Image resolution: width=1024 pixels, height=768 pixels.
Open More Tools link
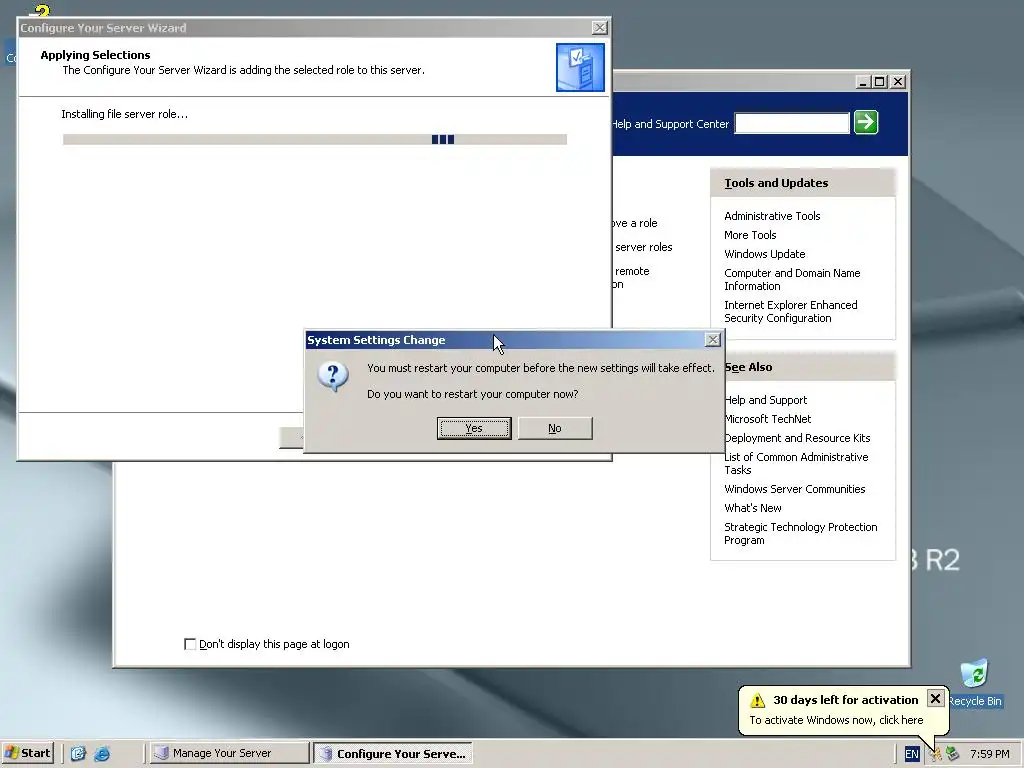tap(750, 235)
